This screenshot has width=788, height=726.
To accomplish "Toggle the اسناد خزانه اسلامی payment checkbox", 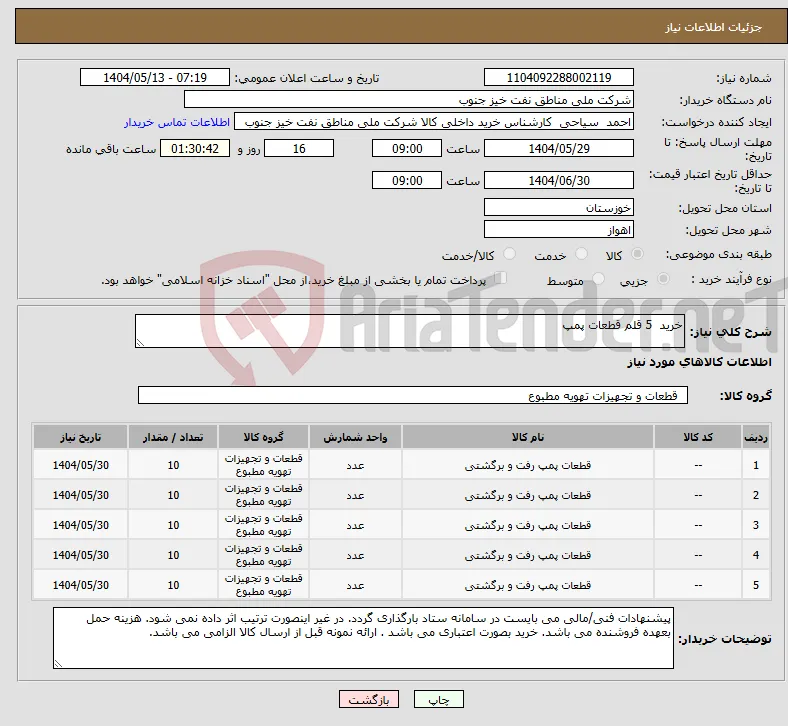I will [x=501, y=278].
